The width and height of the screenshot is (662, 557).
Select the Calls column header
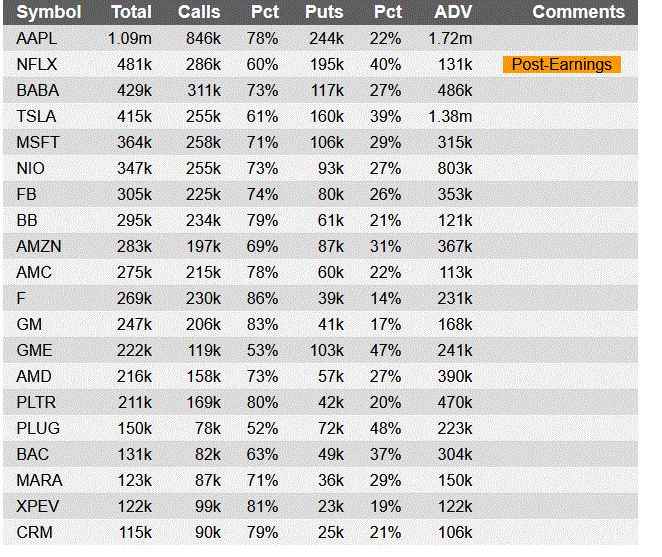point(199,12)
